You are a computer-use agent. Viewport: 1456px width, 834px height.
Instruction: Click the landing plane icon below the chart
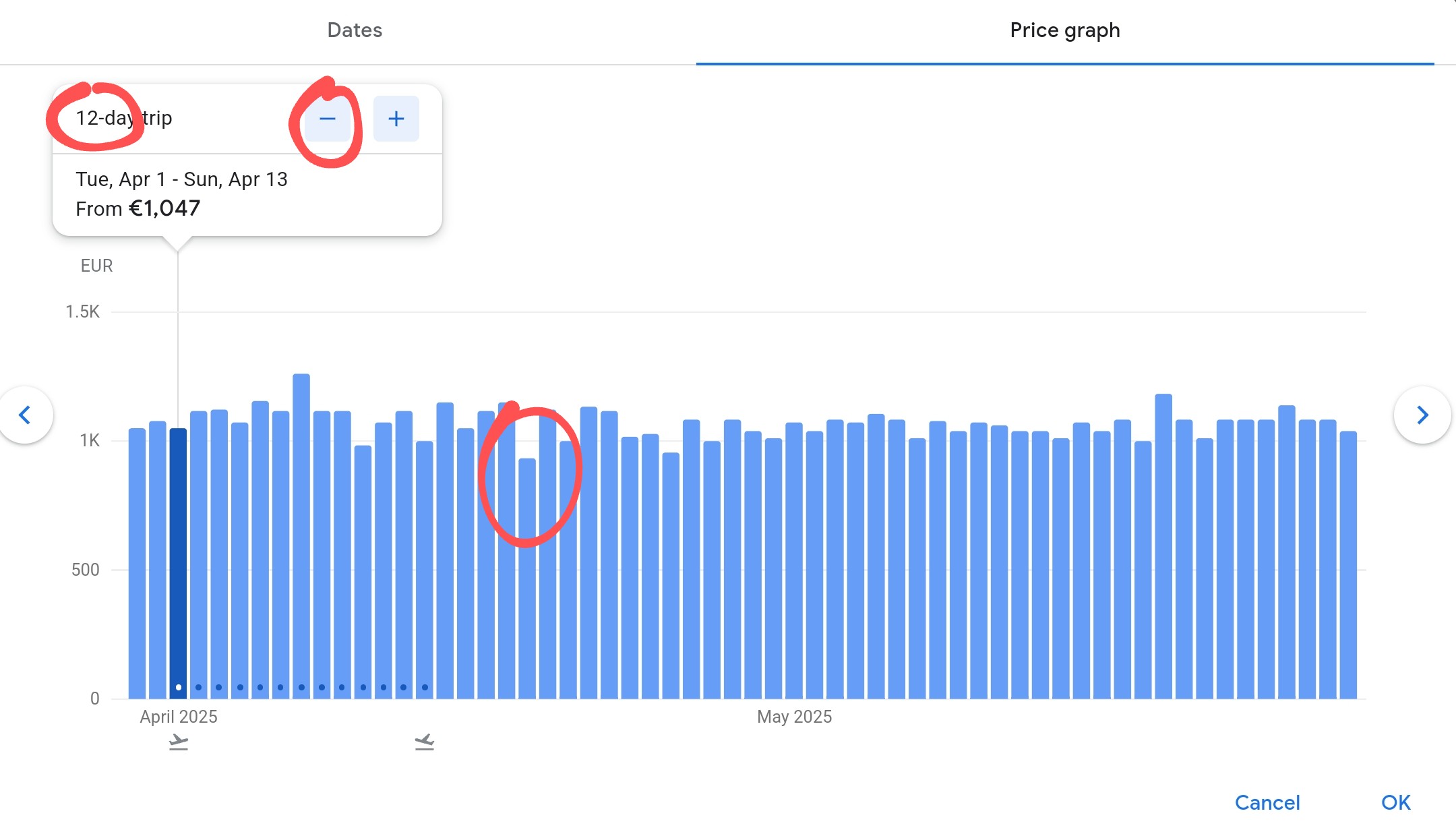click(x=425, y=742)
